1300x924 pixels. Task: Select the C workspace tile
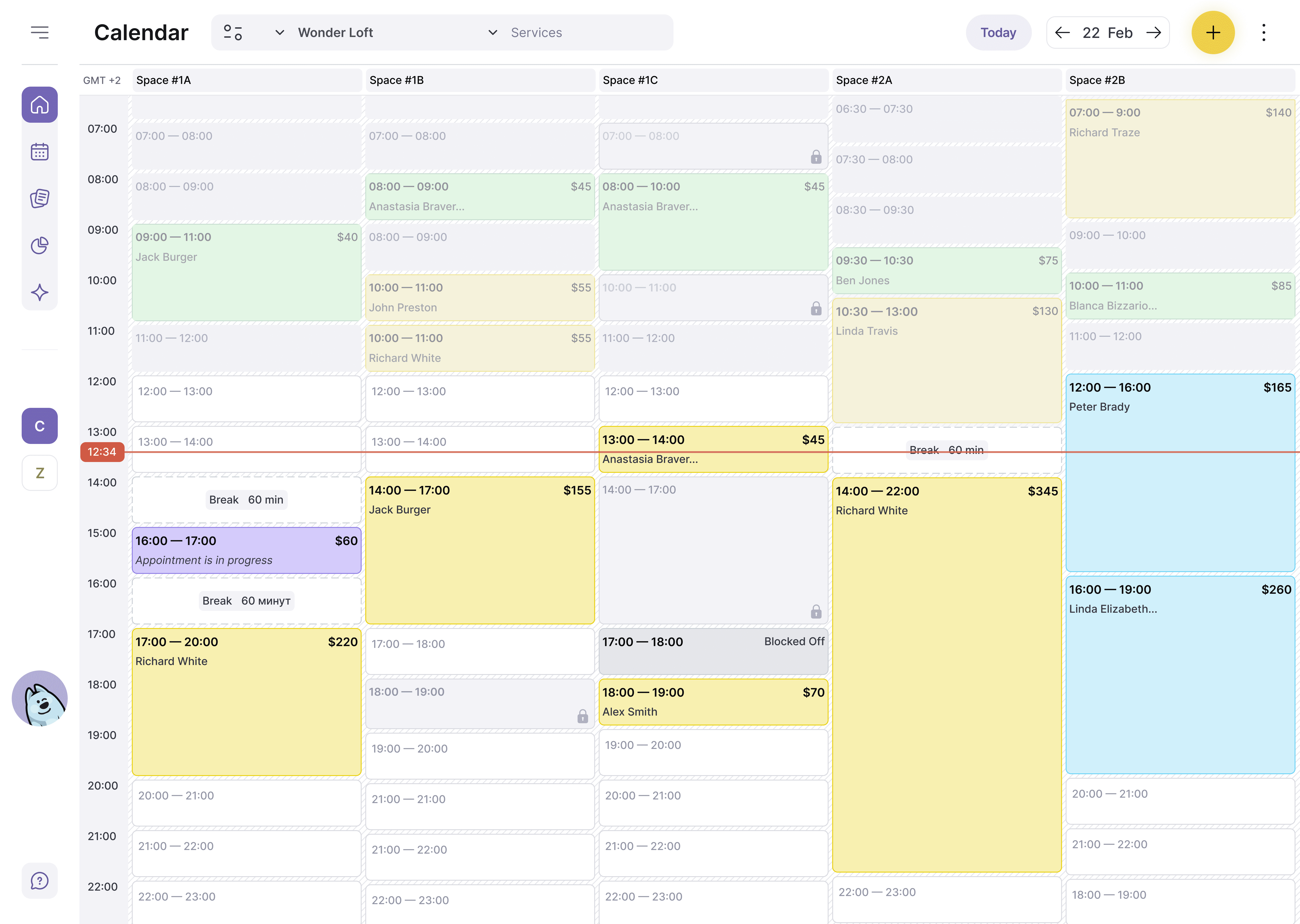[39, 426]
